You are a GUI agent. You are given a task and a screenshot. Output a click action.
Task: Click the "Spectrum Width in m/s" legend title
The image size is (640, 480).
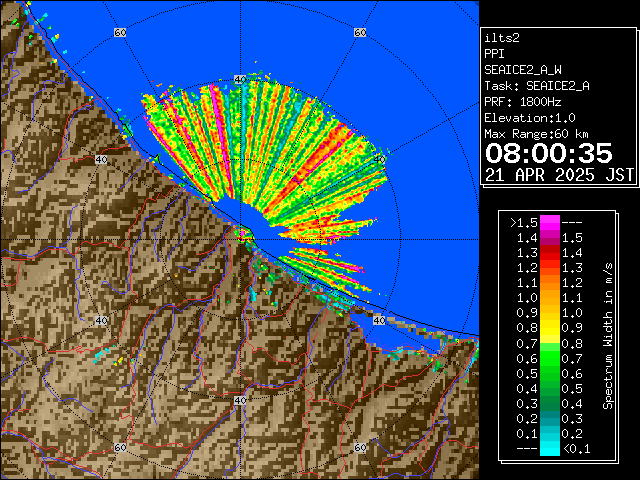tap(608, 336)
